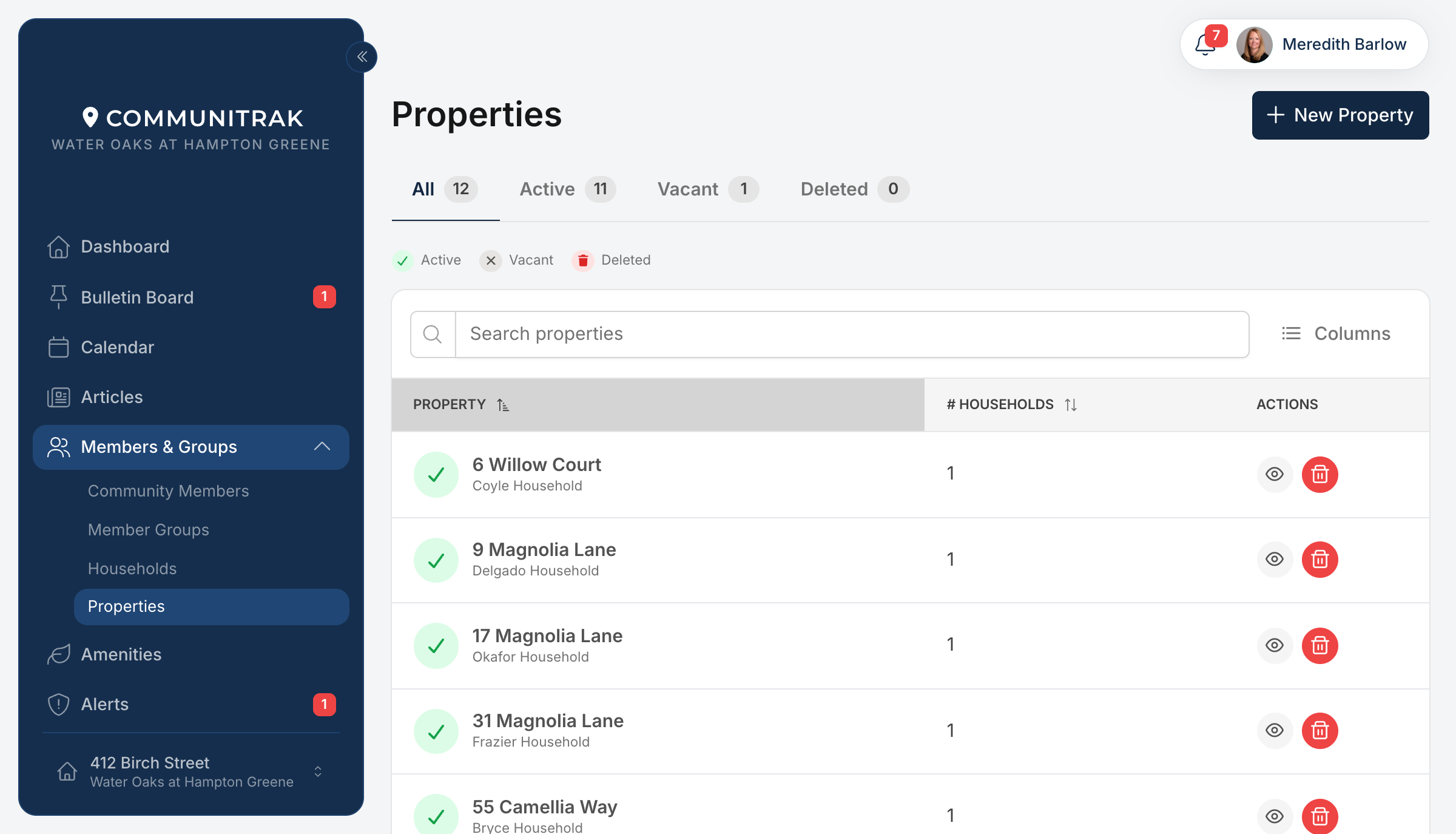View 9 Magnolia Lane with eye icon
Image resolution: width=1456 pixels, height=834 pixels.
(1275, 559)
